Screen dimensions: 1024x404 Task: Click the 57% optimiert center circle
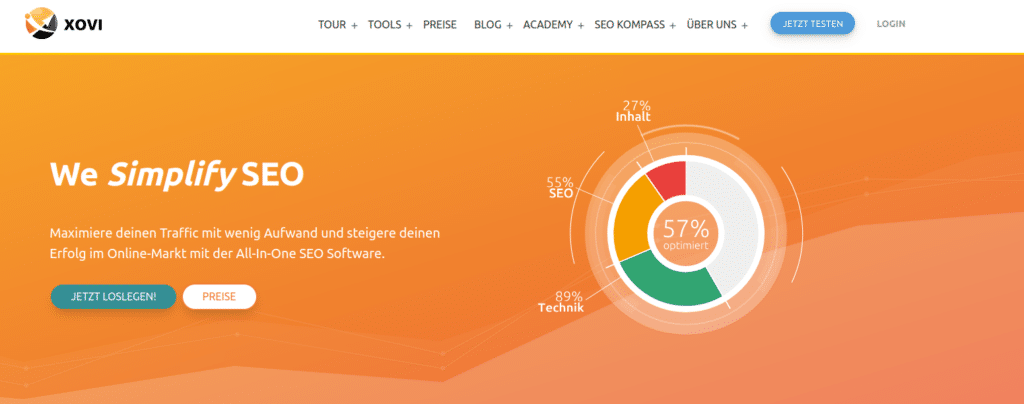point(686,234)
